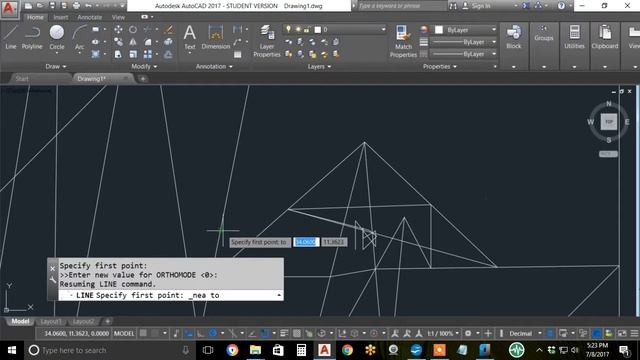Image resolution: width=640 pixels, height=360 pixels.
Task: Open the Utilities panel
Action: point(574,38)
